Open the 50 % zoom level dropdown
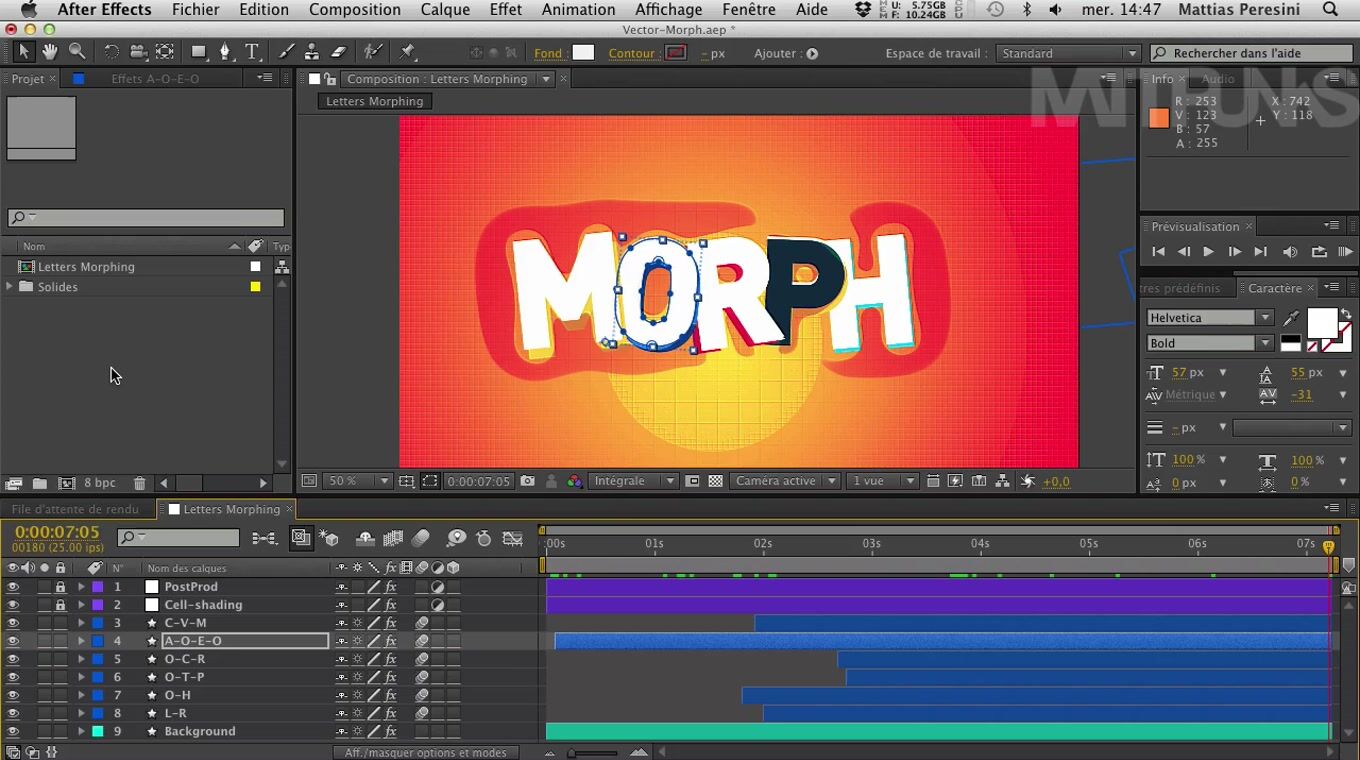Viewport: 1360px width, 760px height. click(x=357, y=481)
